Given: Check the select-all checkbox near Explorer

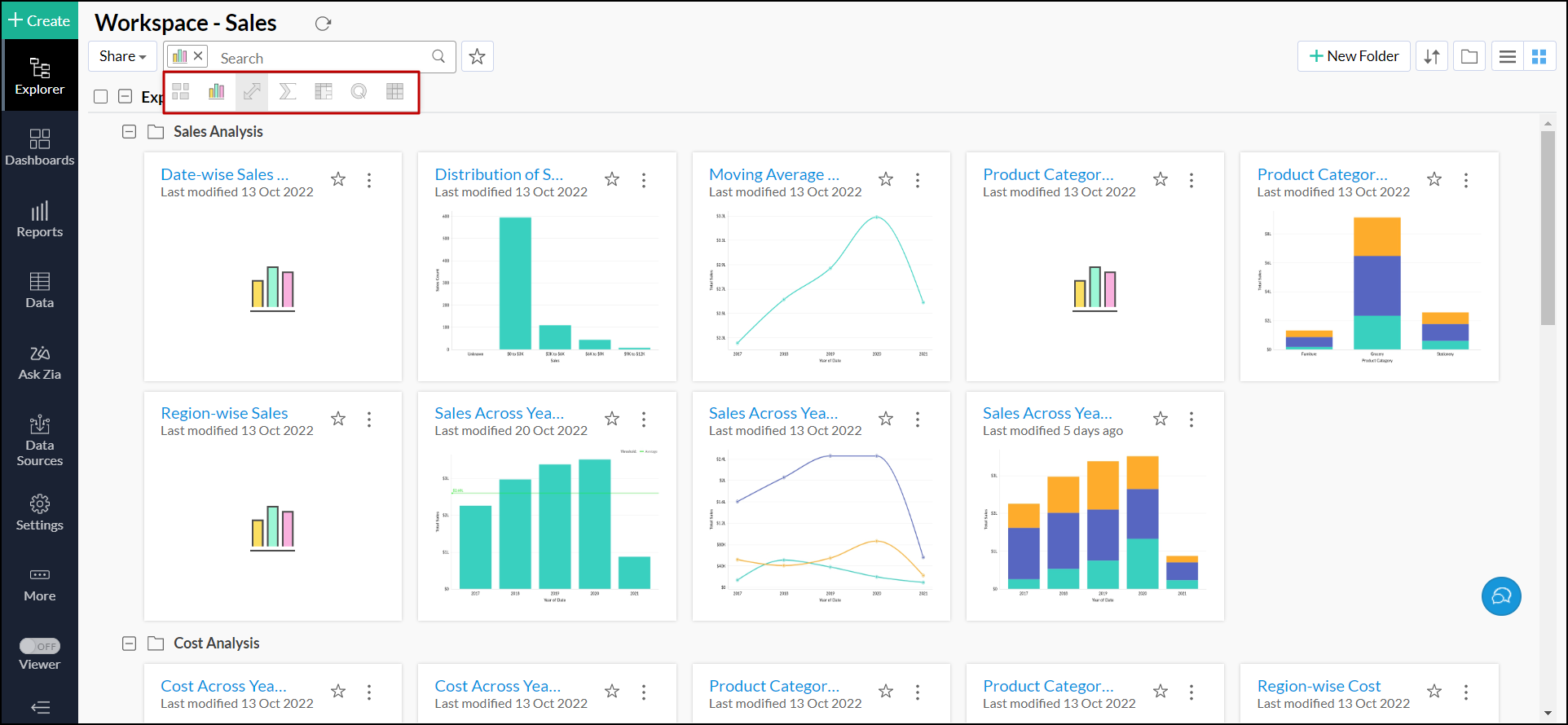Looking at the screenshot, I should (101, 97).
